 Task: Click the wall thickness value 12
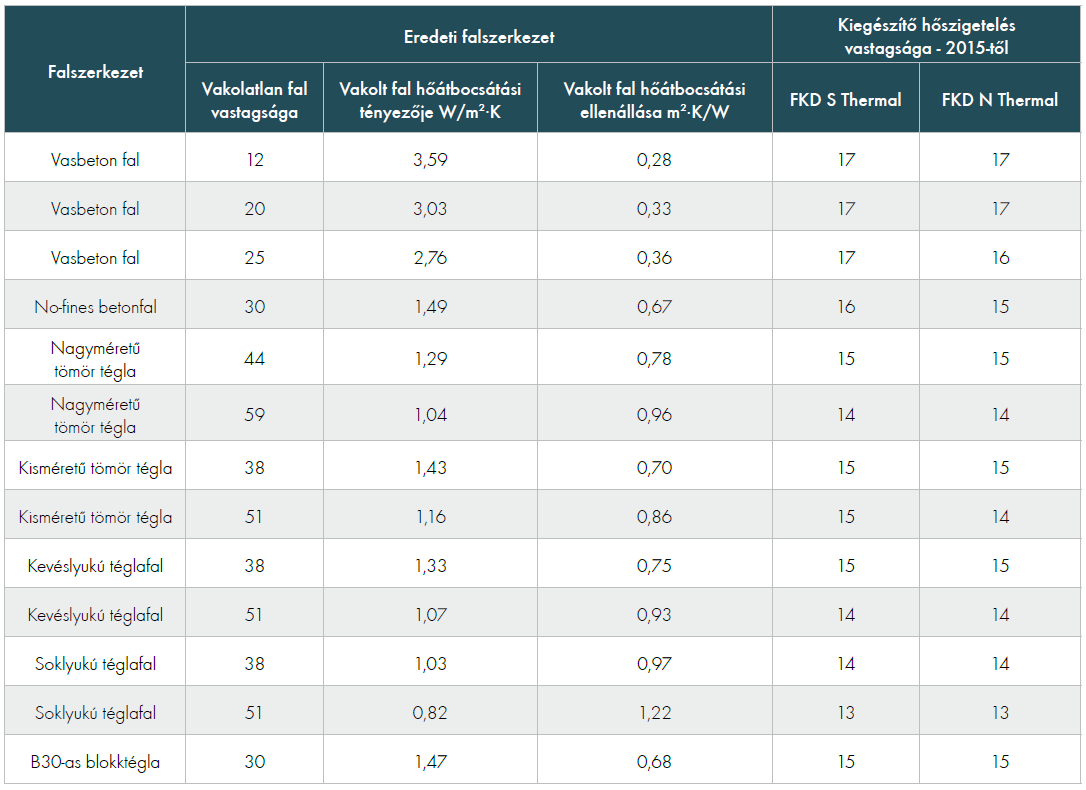[254, 160]
